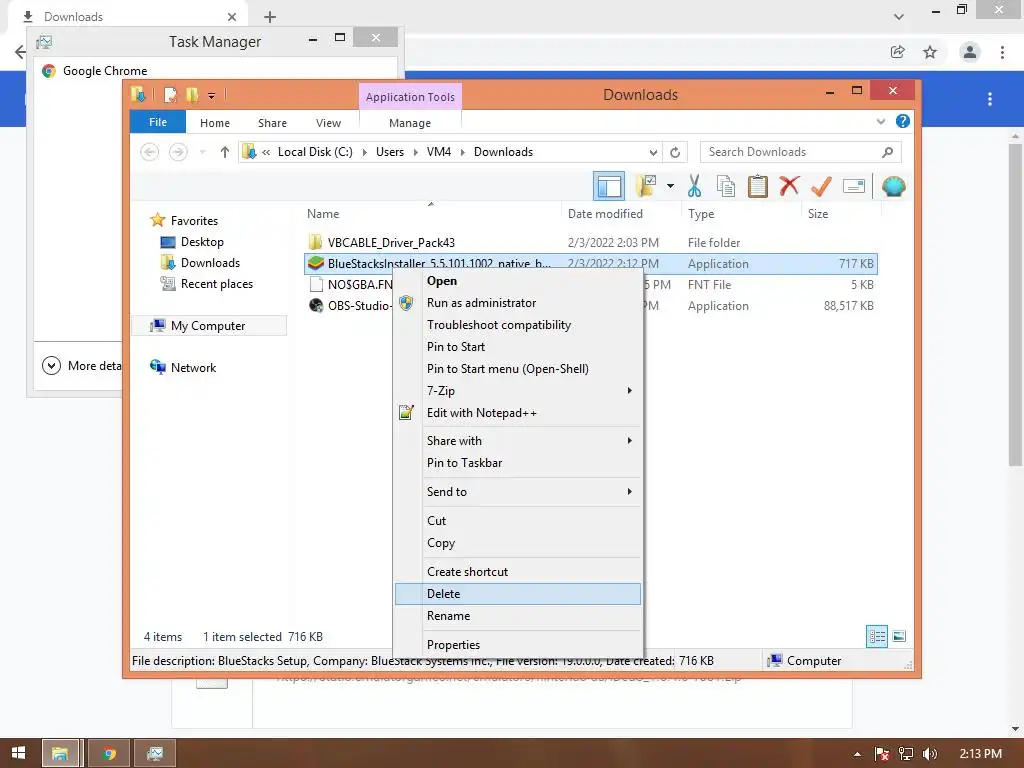Image resolution: width=1024 pixels, height=768 pixels.
Task: Click the search magnifier icon
Action: coord(887,152)
